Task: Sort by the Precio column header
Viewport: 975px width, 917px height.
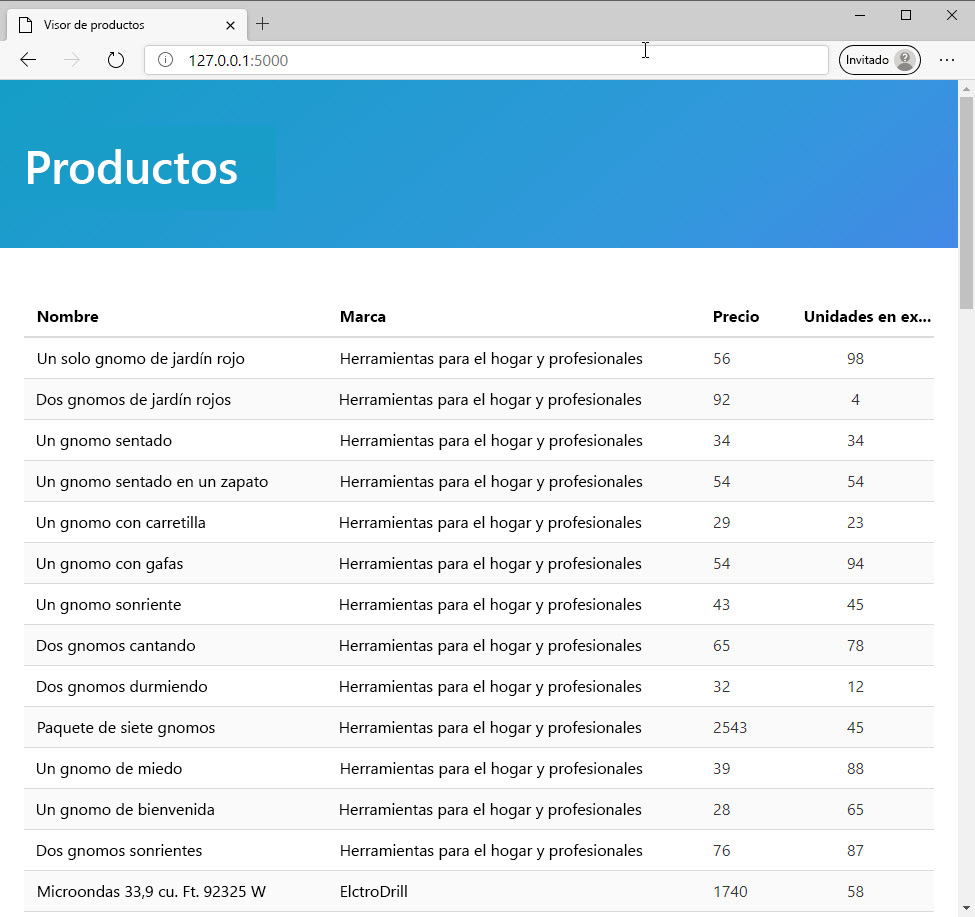Action: pyautogui.click(x=735, y=316)
